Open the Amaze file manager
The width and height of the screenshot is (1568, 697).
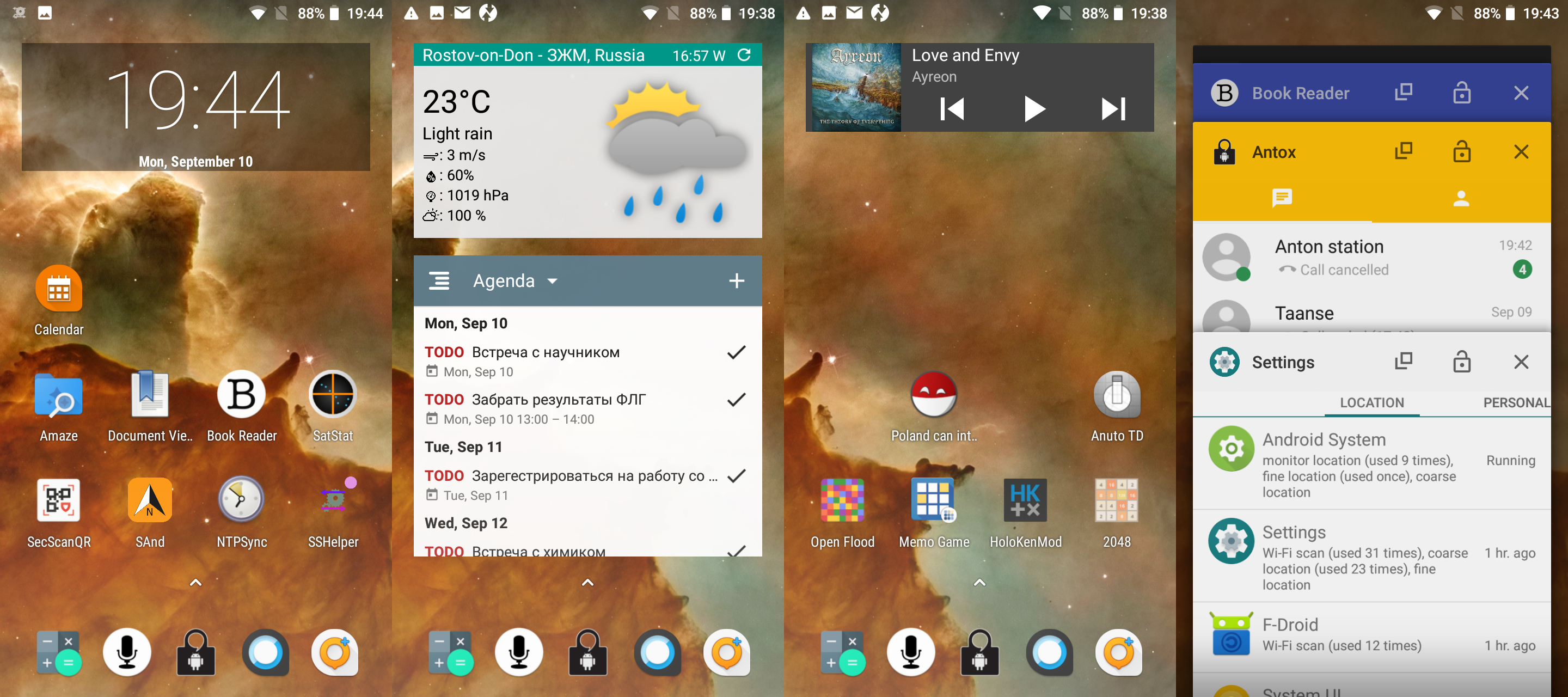coord(57,401)
